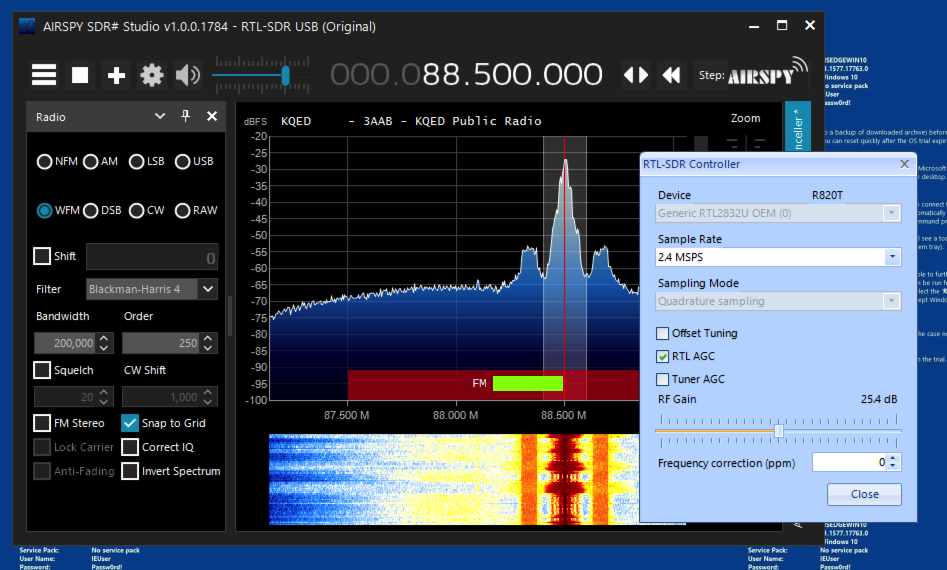Click the double left arrow step icon
947x570 pixels.
672,75
